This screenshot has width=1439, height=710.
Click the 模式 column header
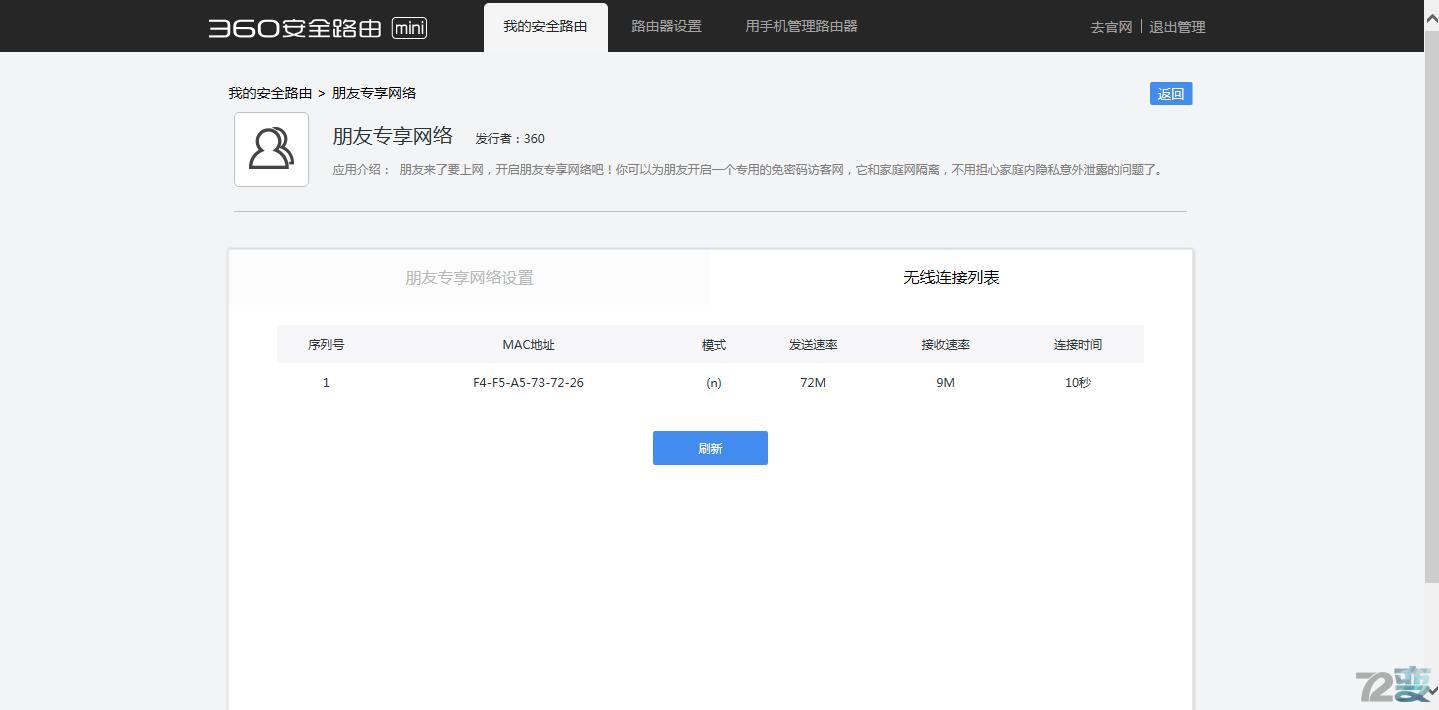point(713,344)
